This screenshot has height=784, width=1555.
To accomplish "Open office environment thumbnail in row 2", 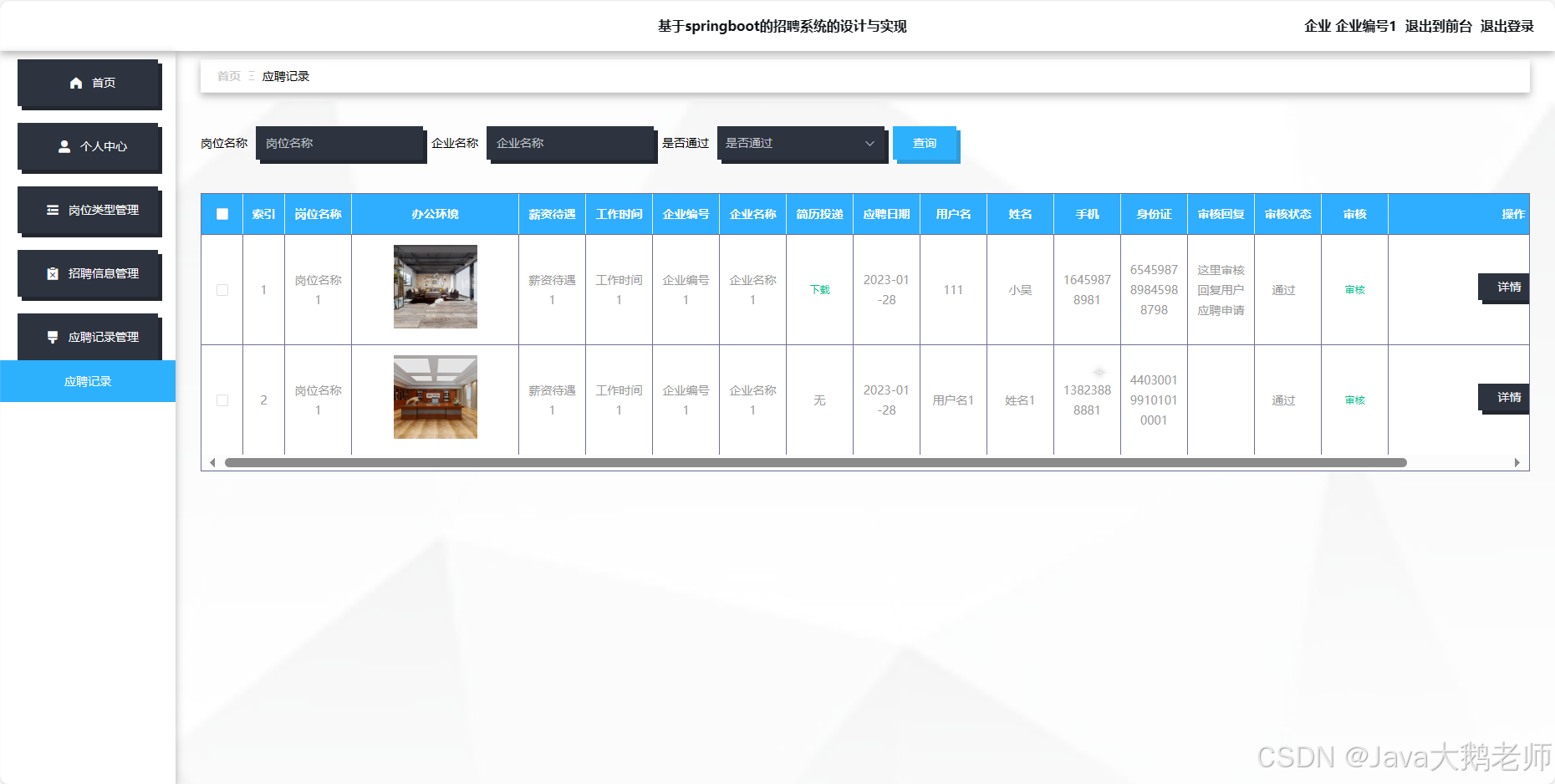I will [x=436, y=397].
